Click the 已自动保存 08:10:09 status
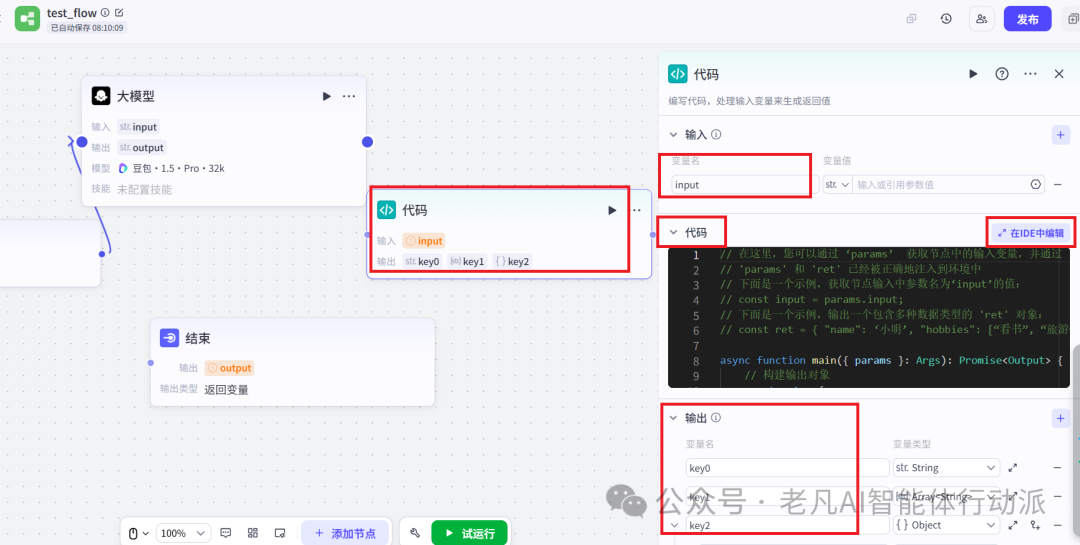 (87, 28)
